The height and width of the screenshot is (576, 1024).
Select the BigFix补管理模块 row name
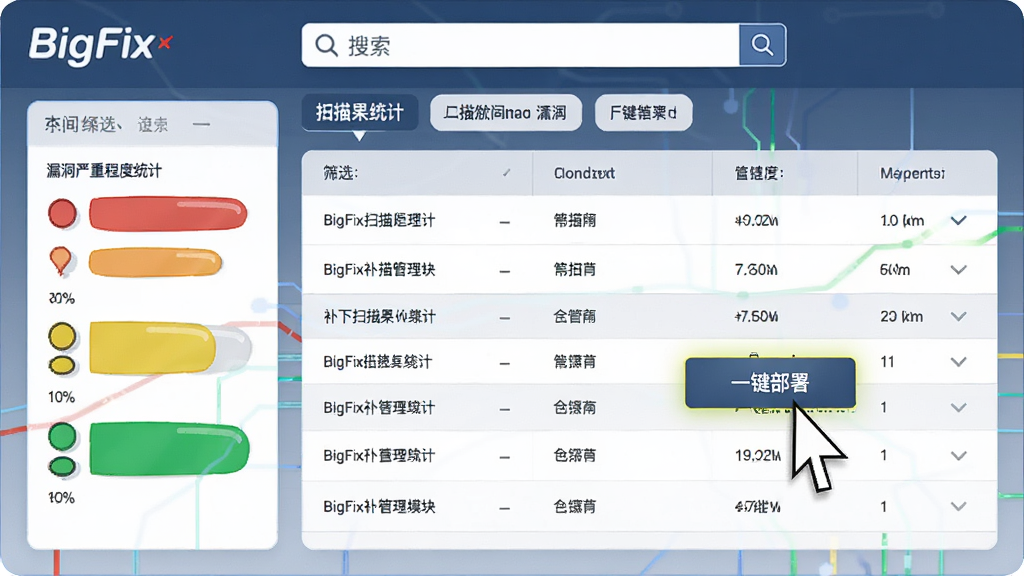pos(379,506)
